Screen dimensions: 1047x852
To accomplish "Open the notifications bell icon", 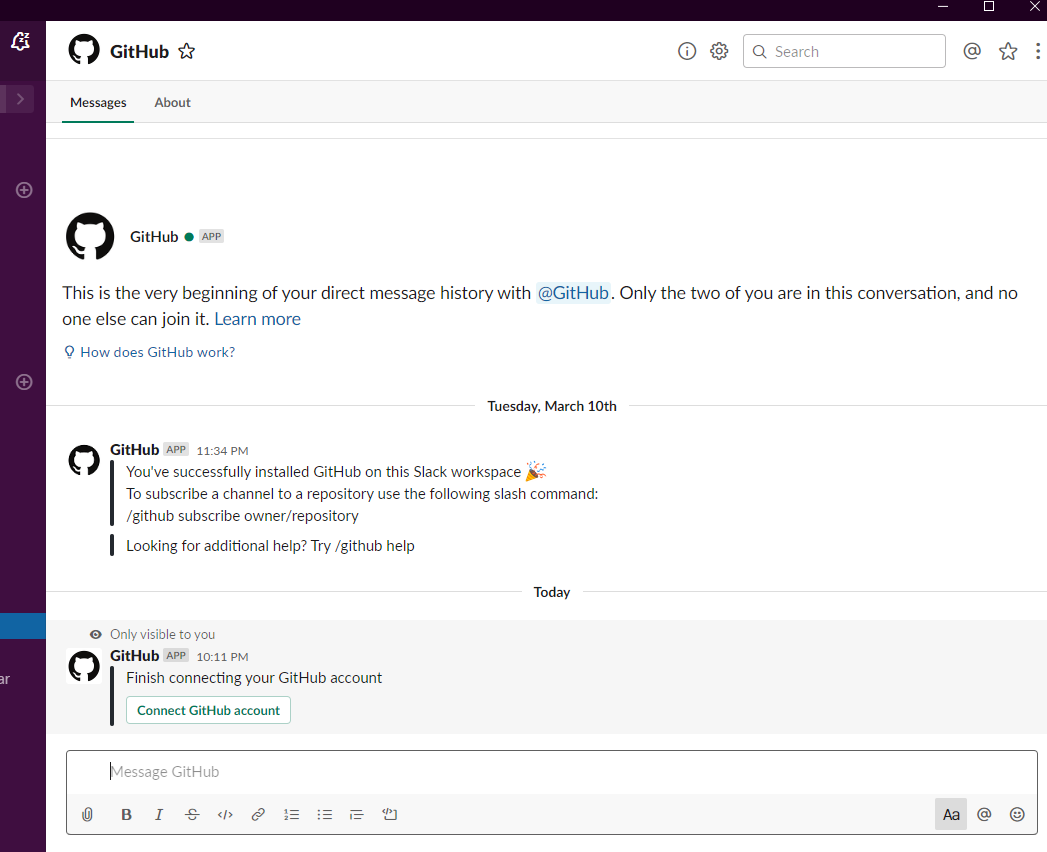I will click(x=21, y=41).
